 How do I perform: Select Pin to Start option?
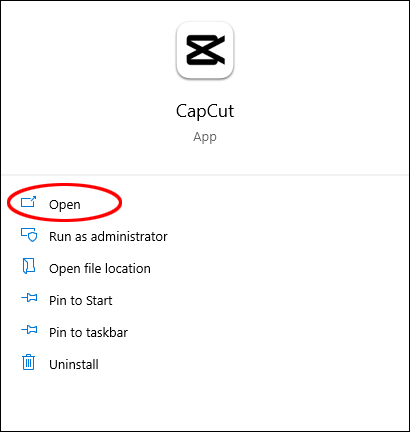coord(80,300)
